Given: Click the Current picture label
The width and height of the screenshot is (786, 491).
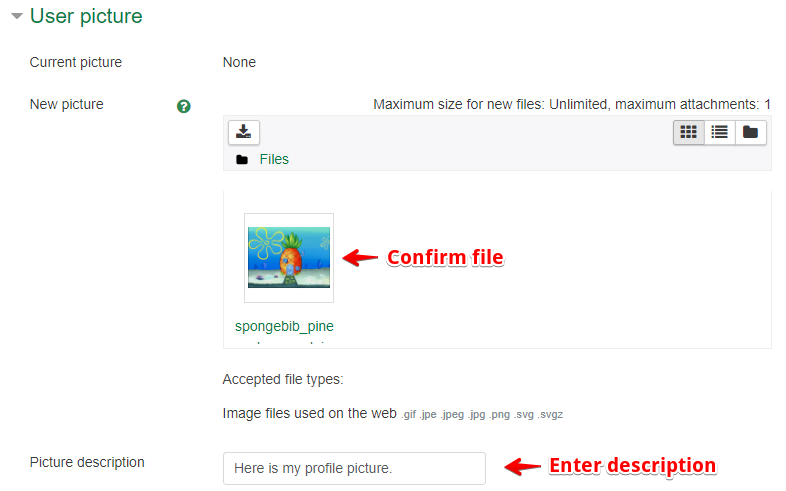Looking at the screenshot, I should pyautogui.click(x=76, y=62).
